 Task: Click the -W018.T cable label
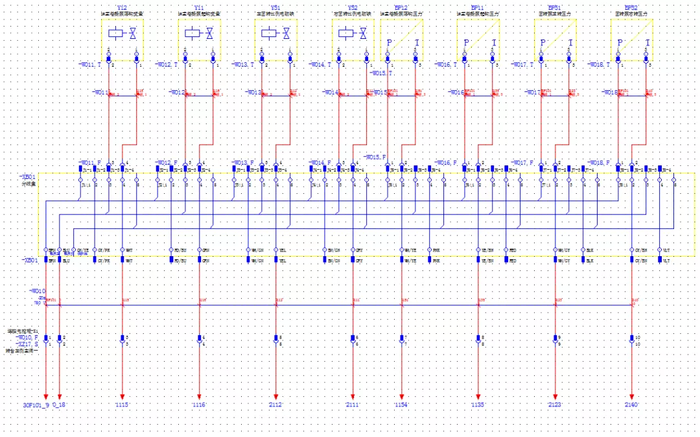pyautogui.click(x=598, y=64)
